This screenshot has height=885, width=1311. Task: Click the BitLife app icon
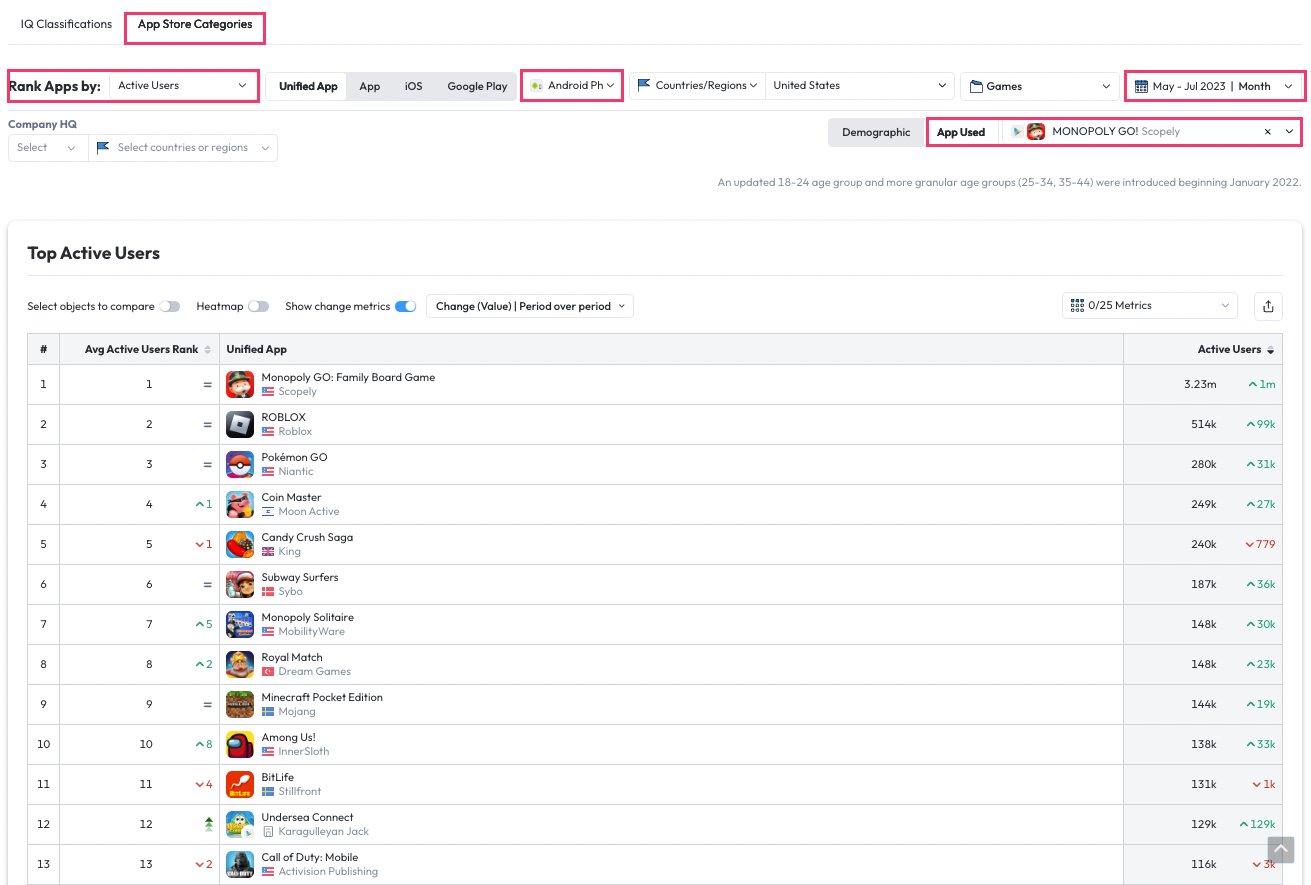pos(240,784)
